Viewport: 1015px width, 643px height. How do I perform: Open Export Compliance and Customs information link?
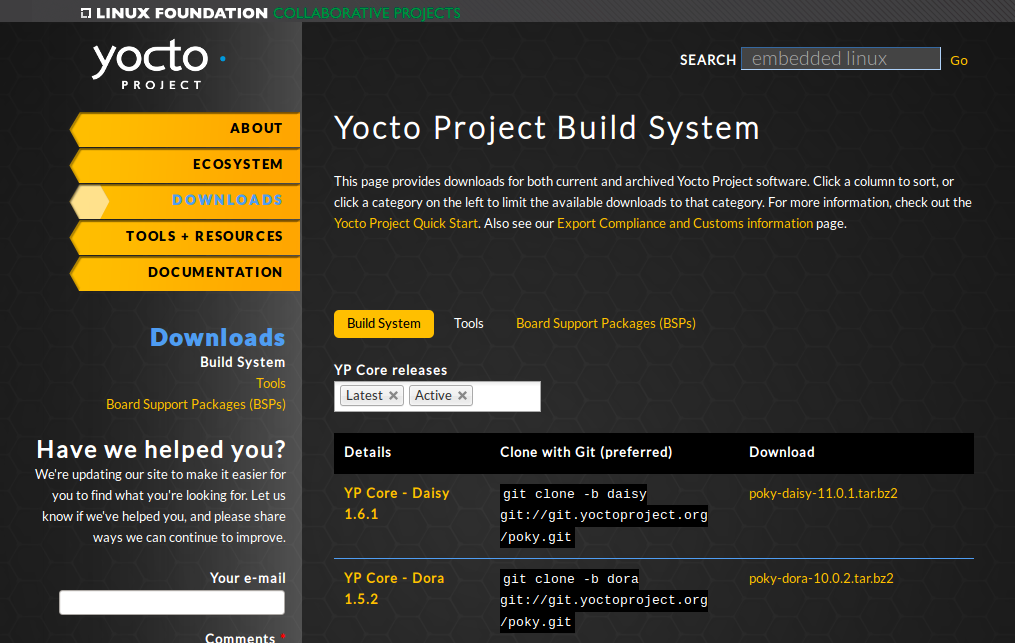pos(684,223)
